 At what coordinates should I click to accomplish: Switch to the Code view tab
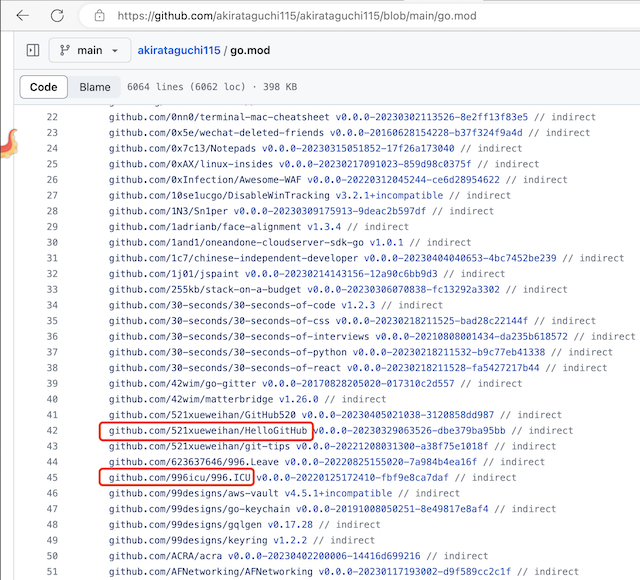coord(43,87)
